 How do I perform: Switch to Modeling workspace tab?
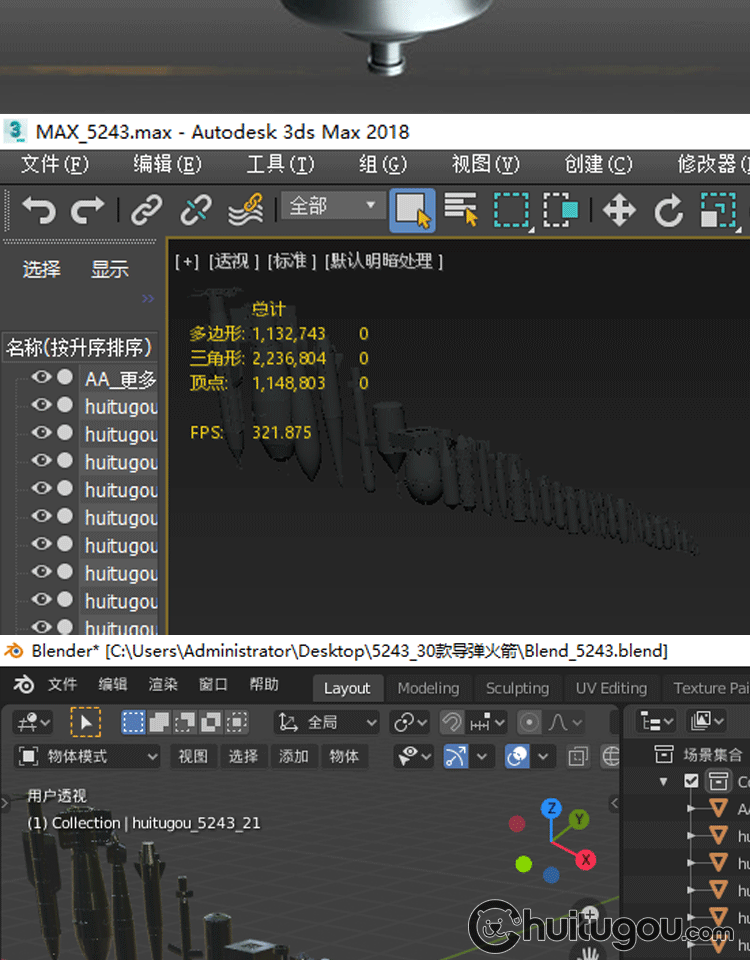point(428,688)
